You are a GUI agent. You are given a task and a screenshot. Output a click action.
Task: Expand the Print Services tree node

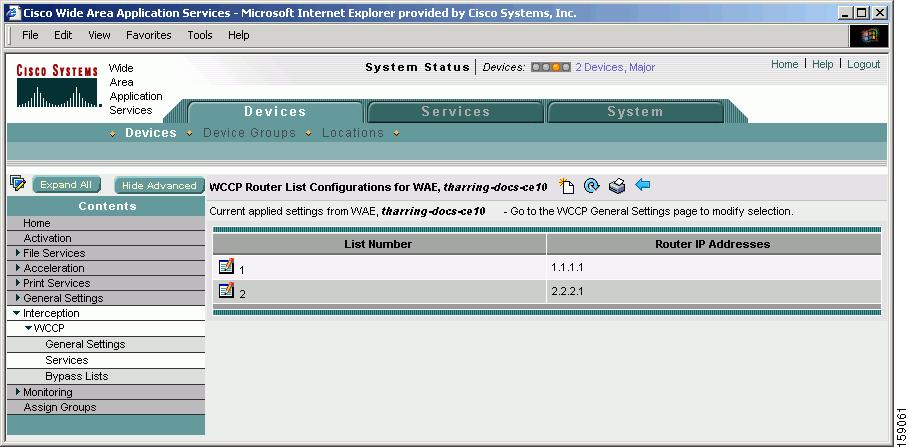coord(18,283)
